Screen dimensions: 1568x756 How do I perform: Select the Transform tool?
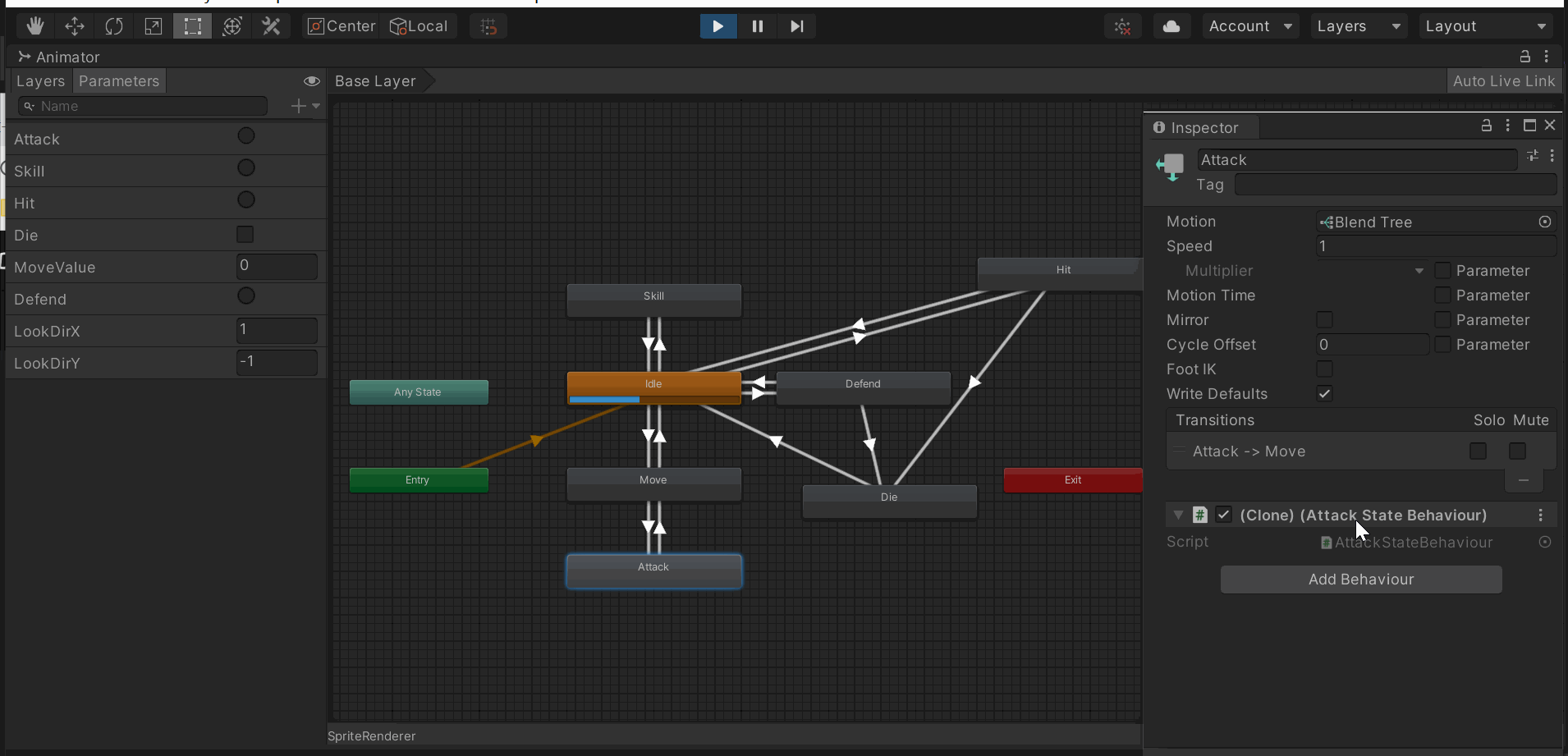[x=232, y=26]
